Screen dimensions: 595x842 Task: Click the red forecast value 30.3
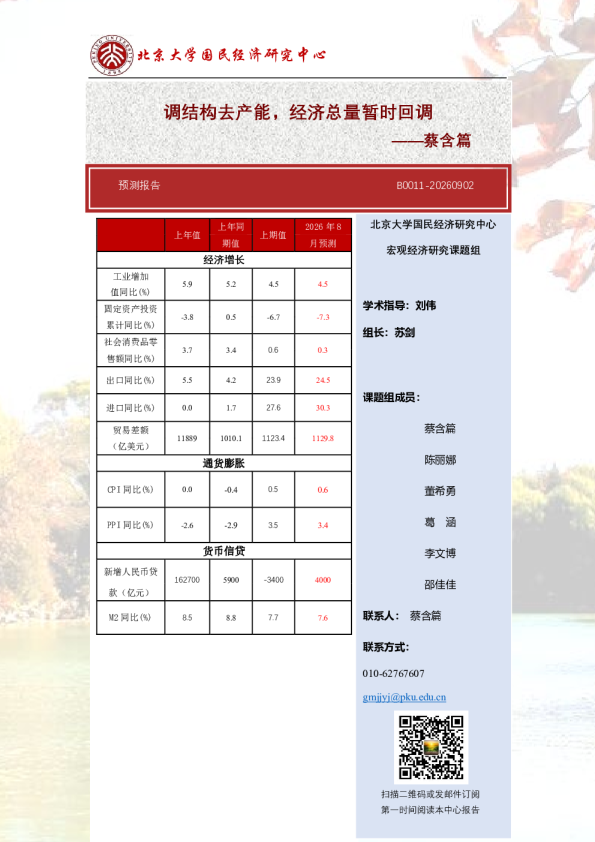[323, 408]
